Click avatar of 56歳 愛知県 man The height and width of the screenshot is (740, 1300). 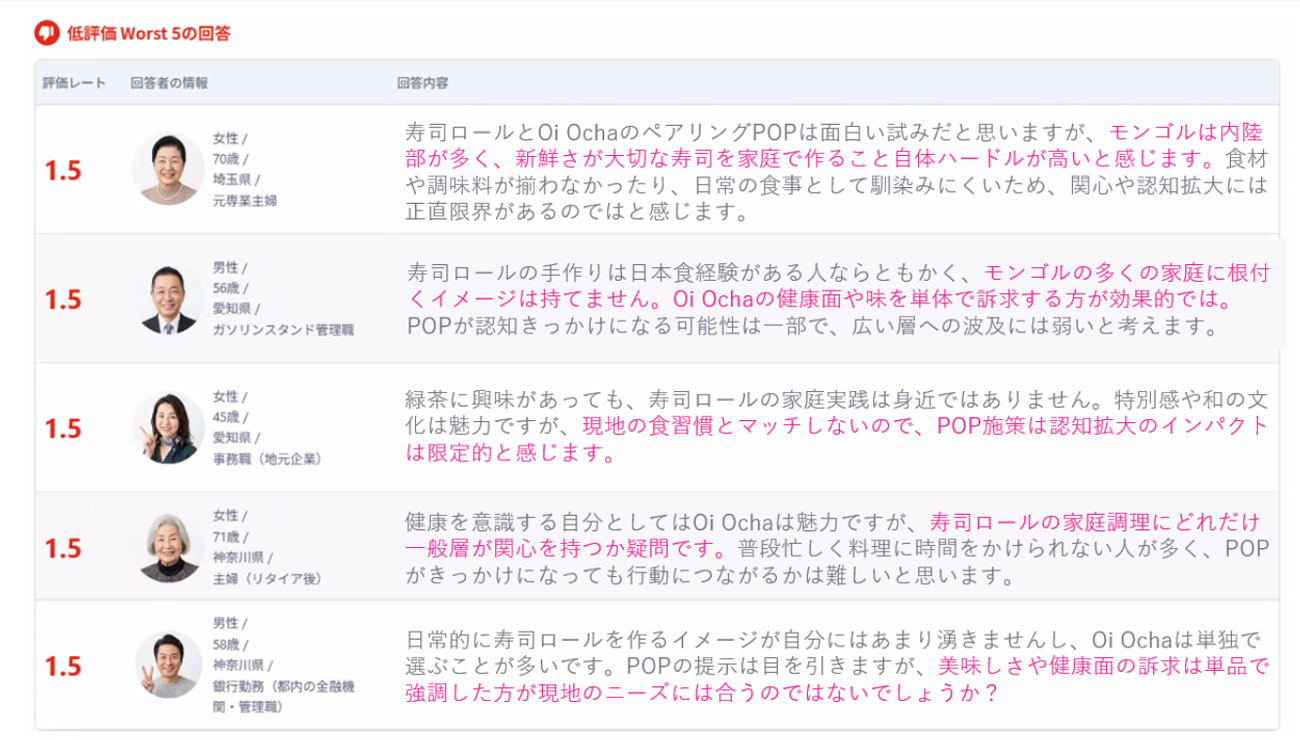(x=168, y=298)
